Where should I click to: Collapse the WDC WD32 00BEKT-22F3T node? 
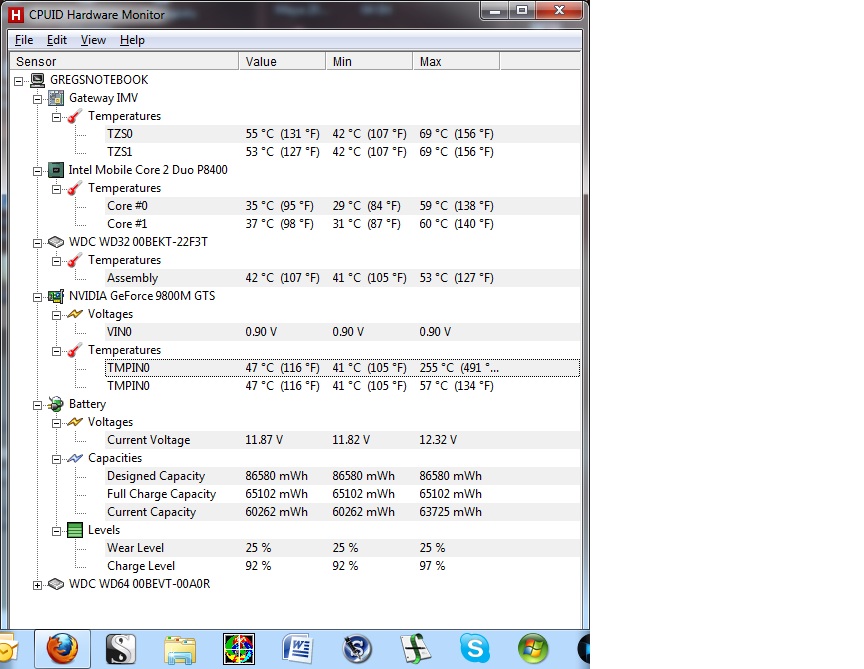(x=37, y=243)
